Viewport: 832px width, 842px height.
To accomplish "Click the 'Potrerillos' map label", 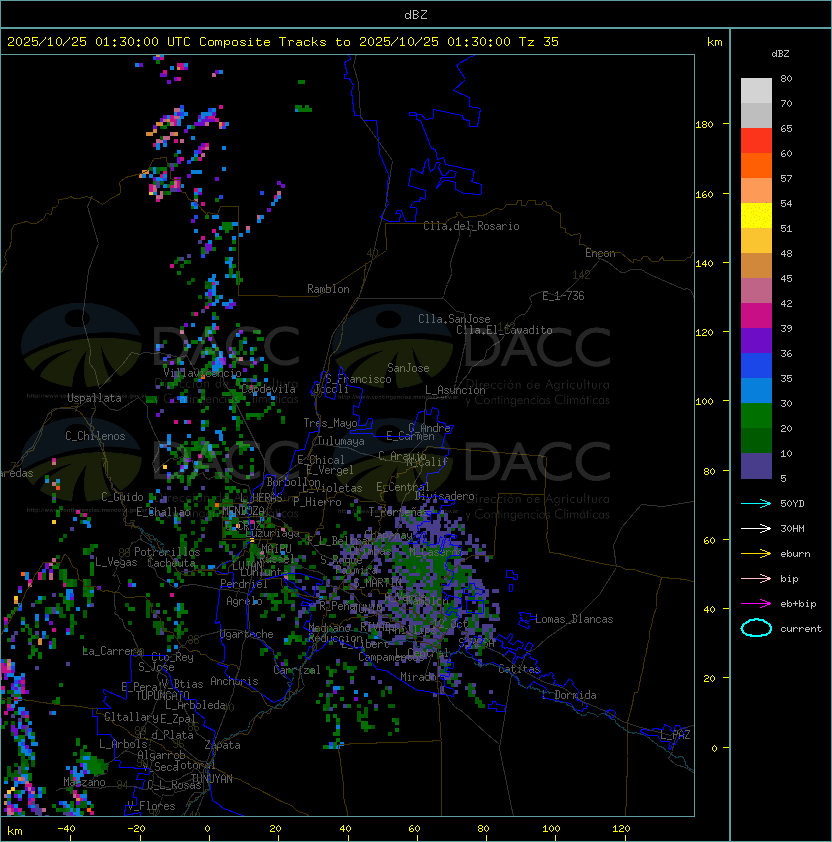I will tap(167, 552).
